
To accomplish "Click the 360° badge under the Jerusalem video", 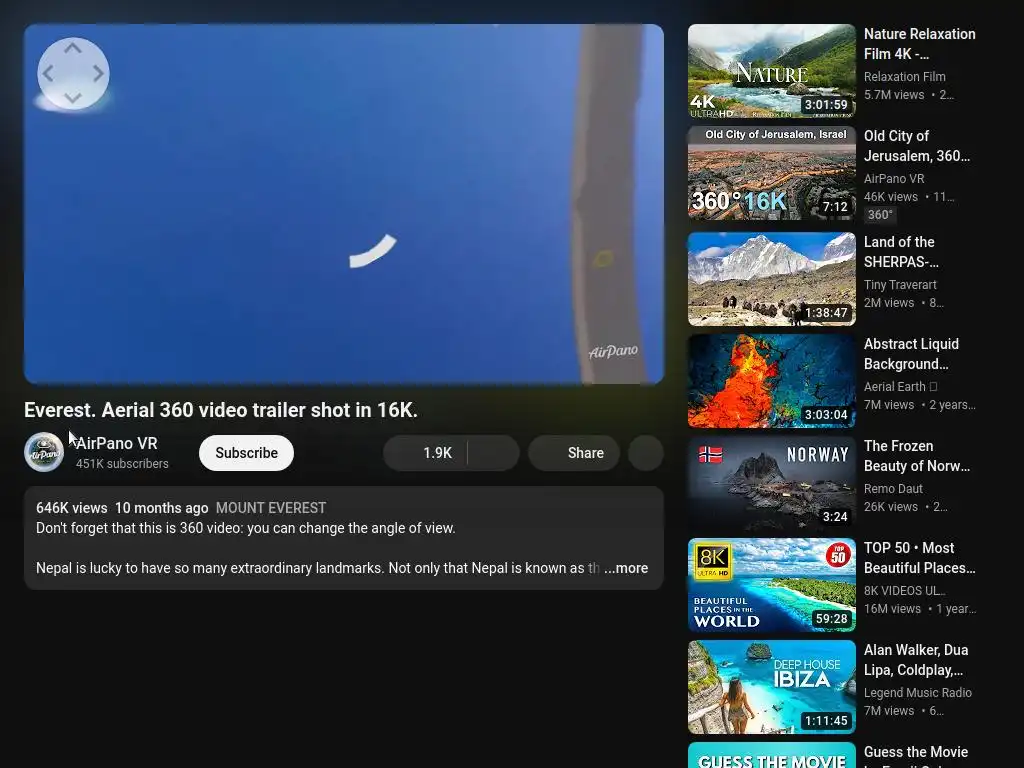I will click(880, 214).
